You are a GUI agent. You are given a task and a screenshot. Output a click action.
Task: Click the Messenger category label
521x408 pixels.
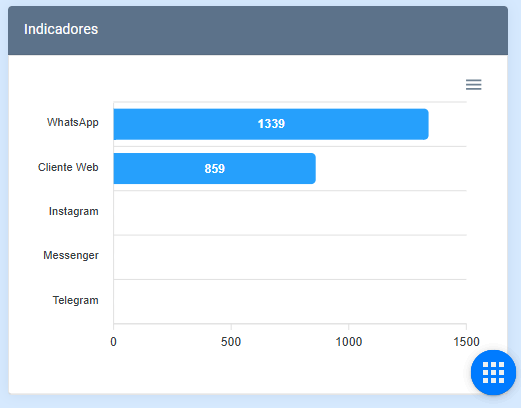pyautogui.click(x=71, y=255)
